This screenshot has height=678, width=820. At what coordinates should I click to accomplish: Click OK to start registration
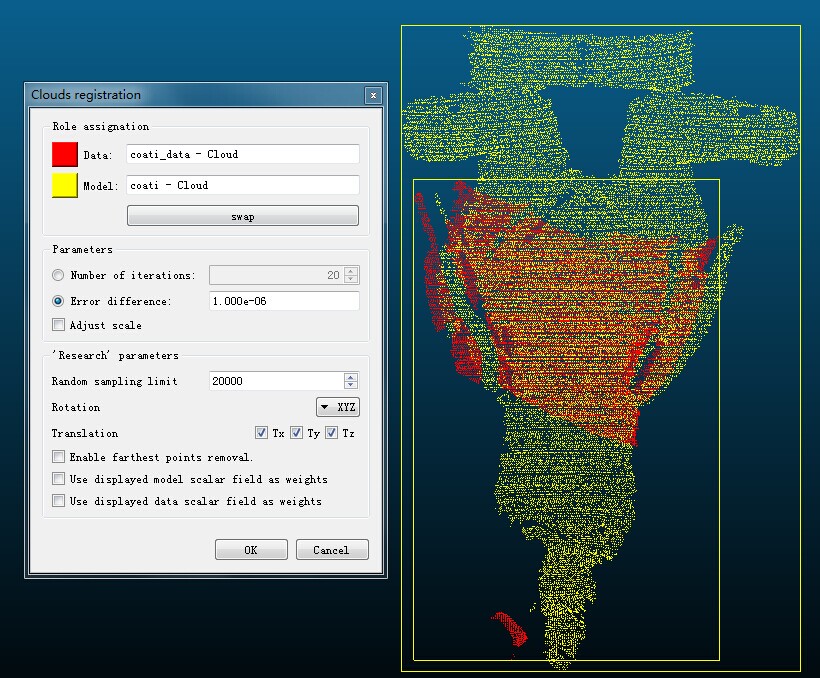click(251, 550)
